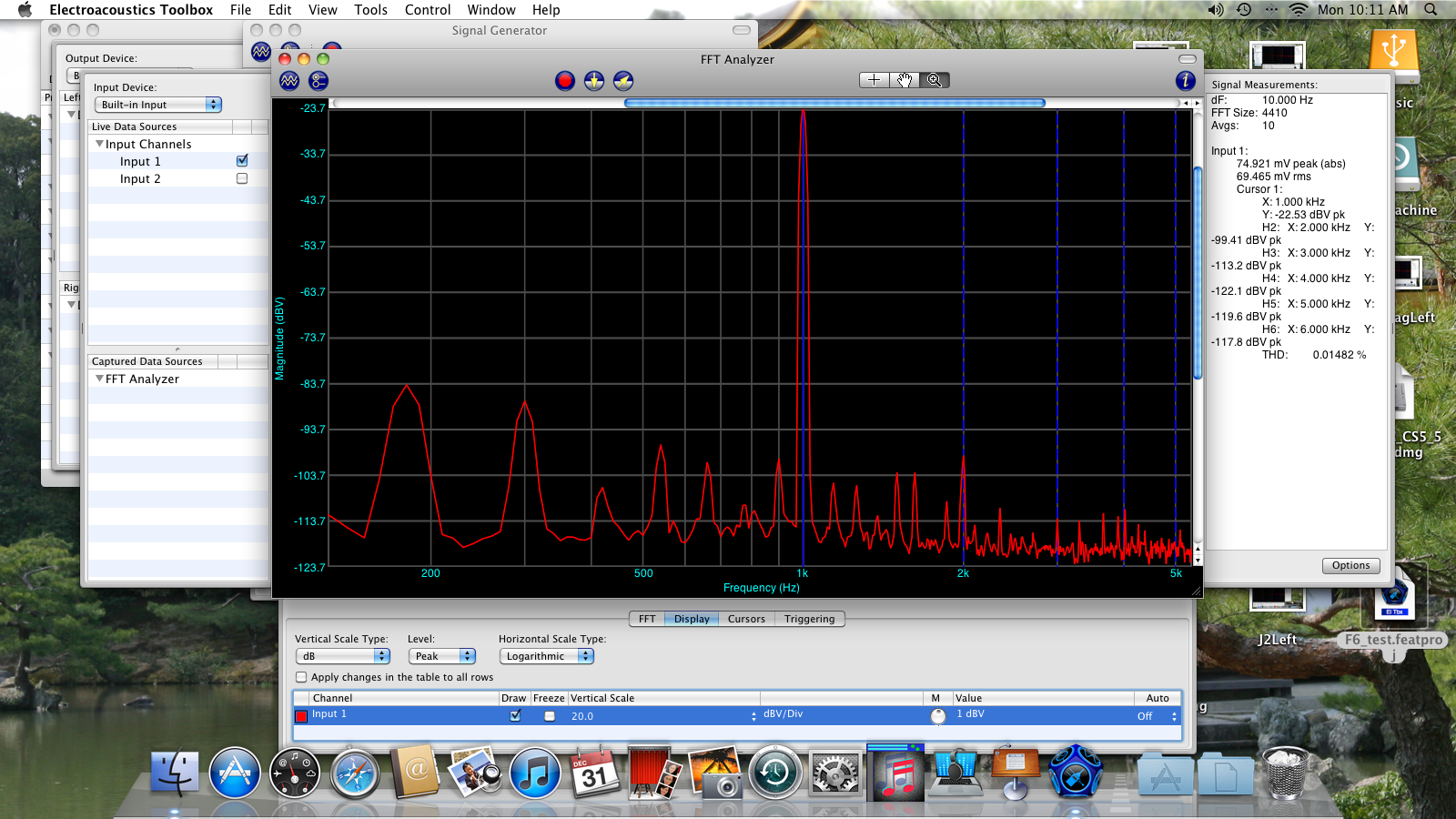Click the red record button in FFT Analyzer
1456x819 pixels.
point(565,81)
